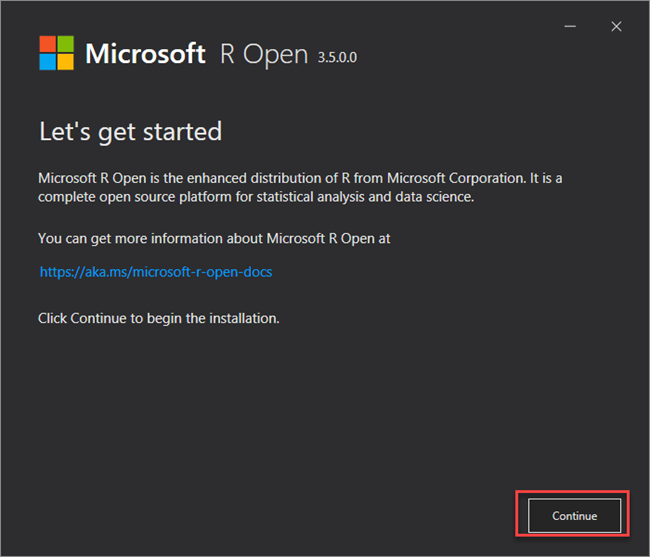The width and height of the screenshot is (650, 557).
Task: Click the red square of Microsoft logo
Action: tap(47, 44)
